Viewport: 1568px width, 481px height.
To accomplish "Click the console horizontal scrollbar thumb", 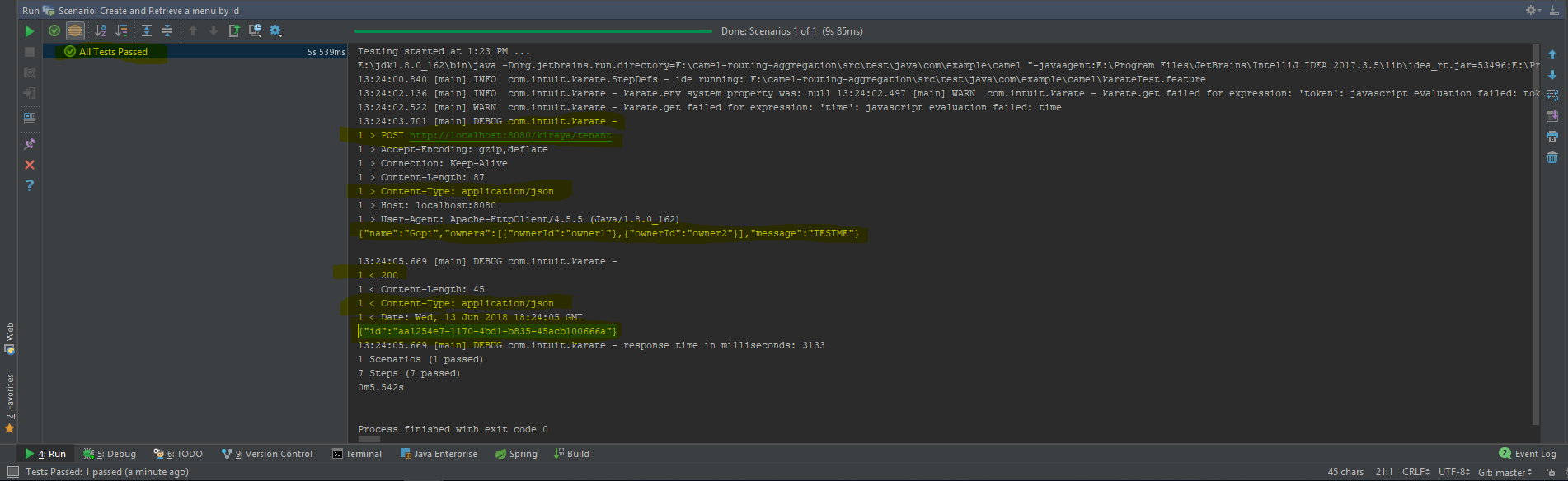I will click(x=369, y=439).
